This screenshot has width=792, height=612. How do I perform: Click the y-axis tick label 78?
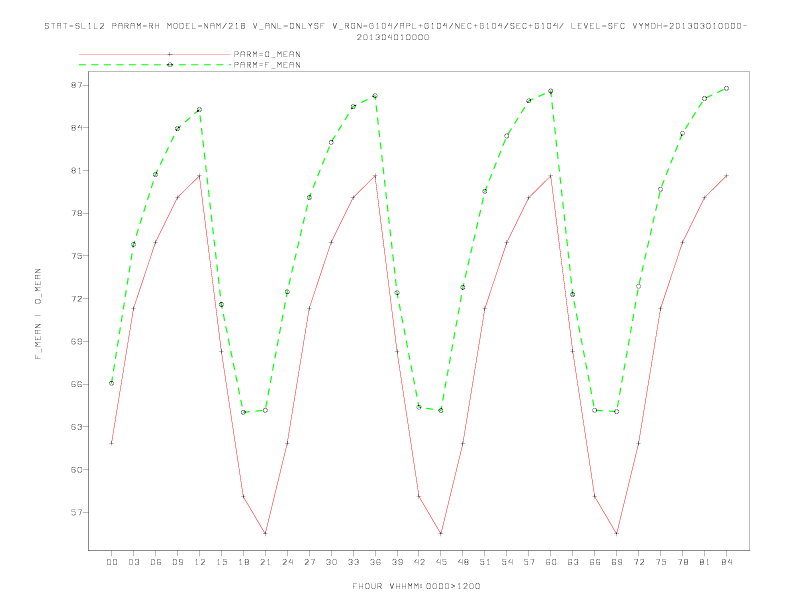click(76, 213)
